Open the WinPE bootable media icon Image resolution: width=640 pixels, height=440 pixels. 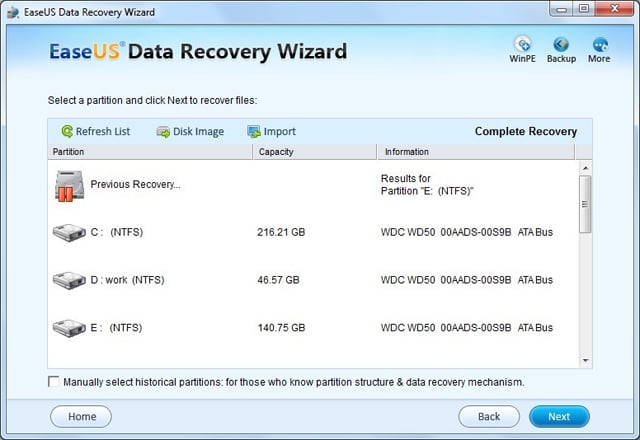(522, 44)
